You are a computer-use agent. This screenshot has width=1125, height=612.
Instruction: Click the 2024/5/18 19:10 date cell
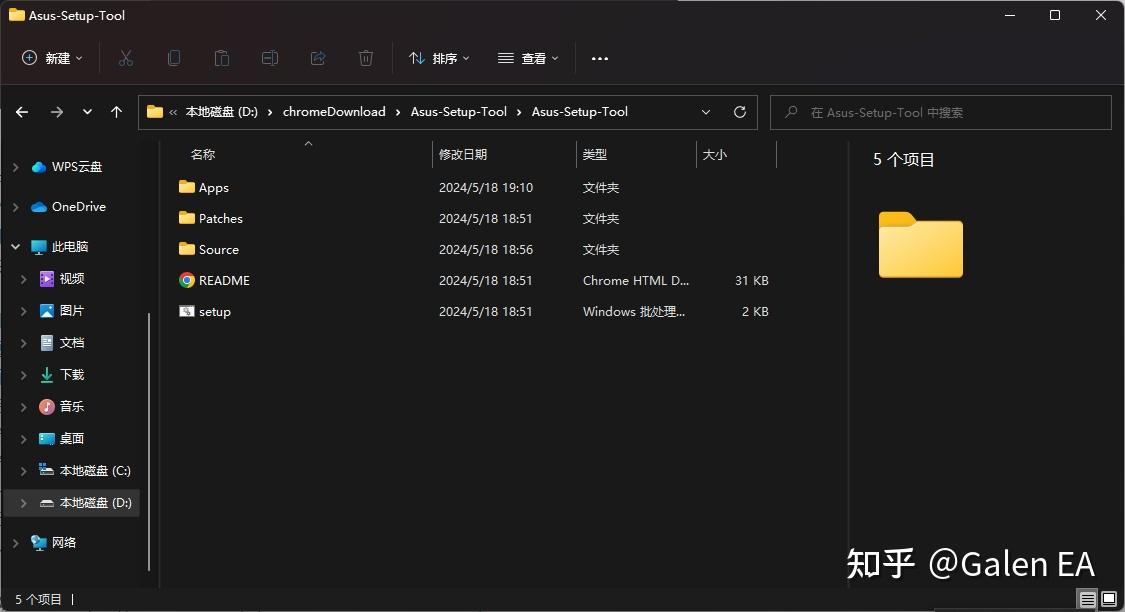(x=486, y=187)
